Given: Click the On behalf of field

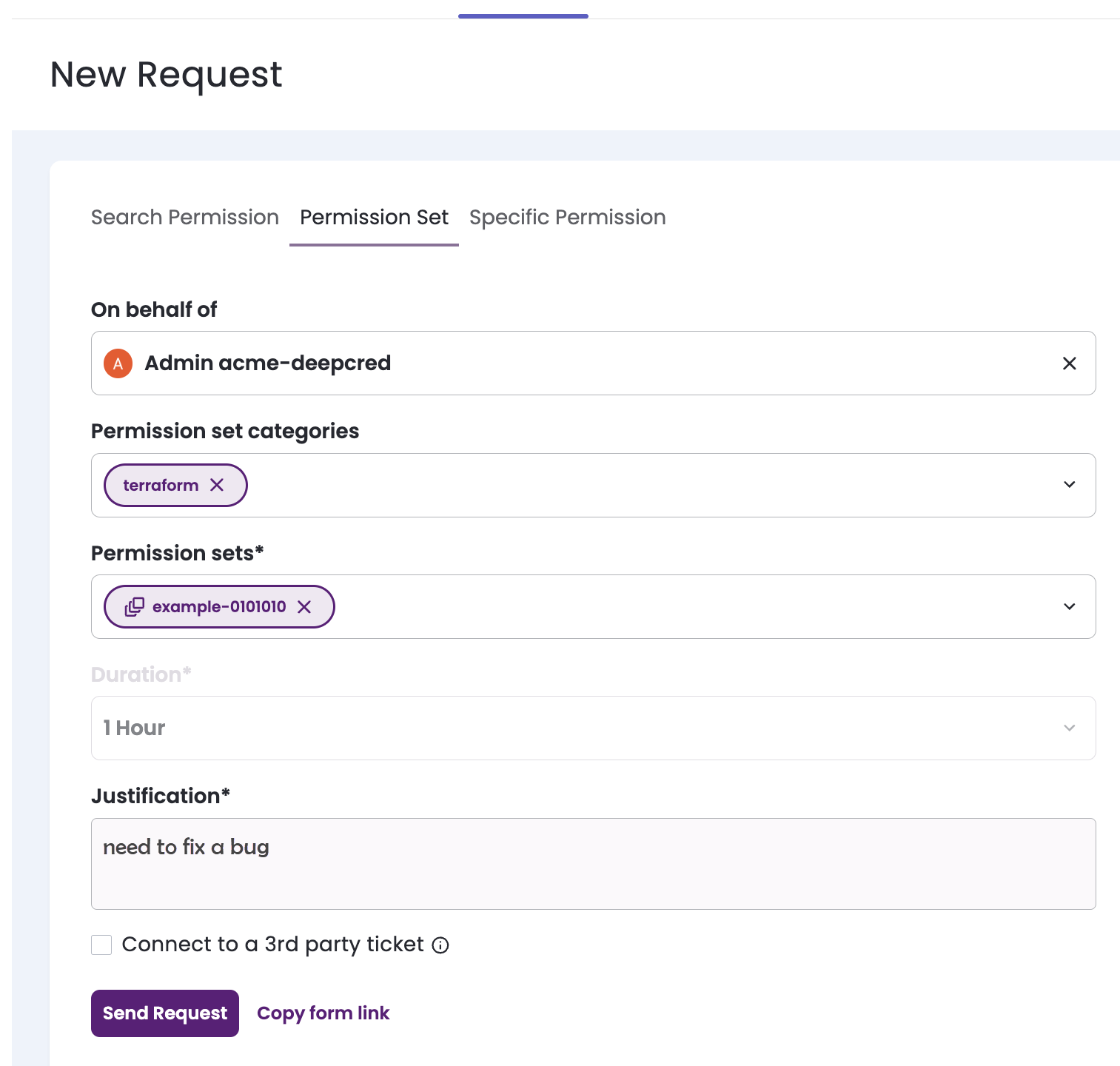Looking at the screenshot, I should click(593, 363).
